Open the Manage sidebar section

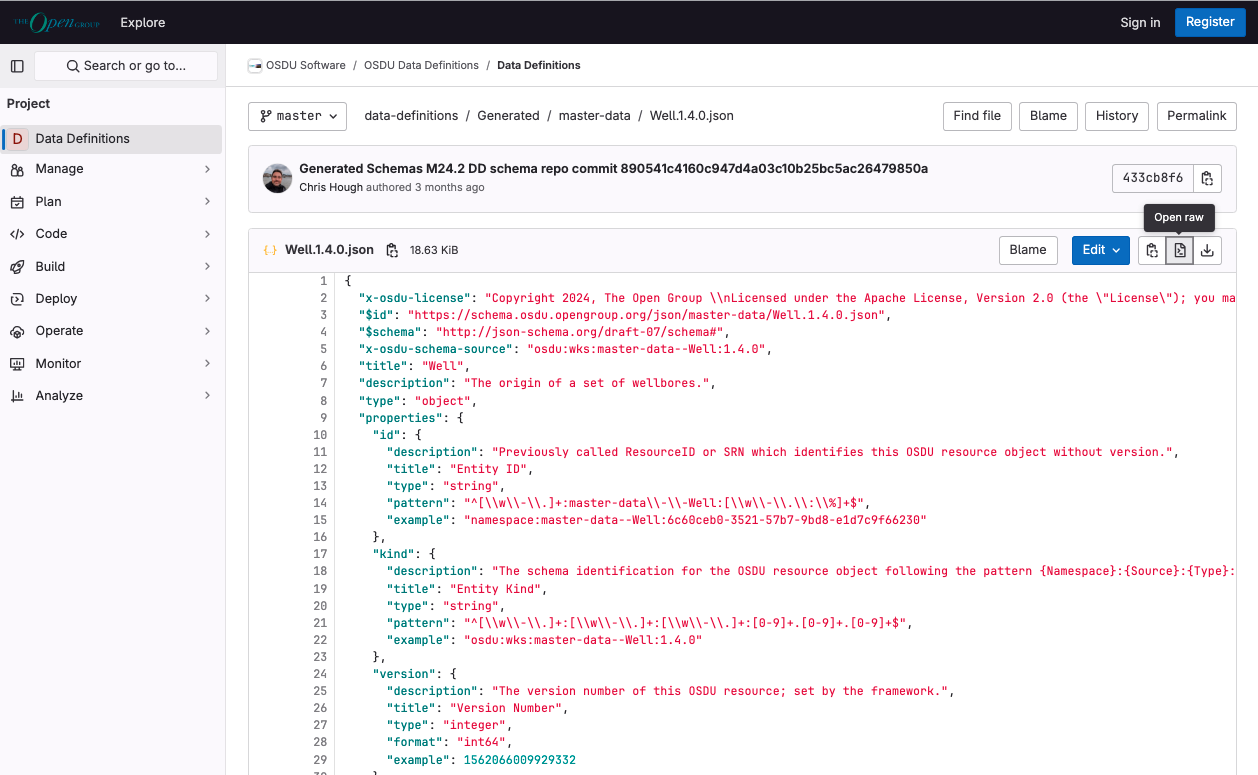pos(111,170)
